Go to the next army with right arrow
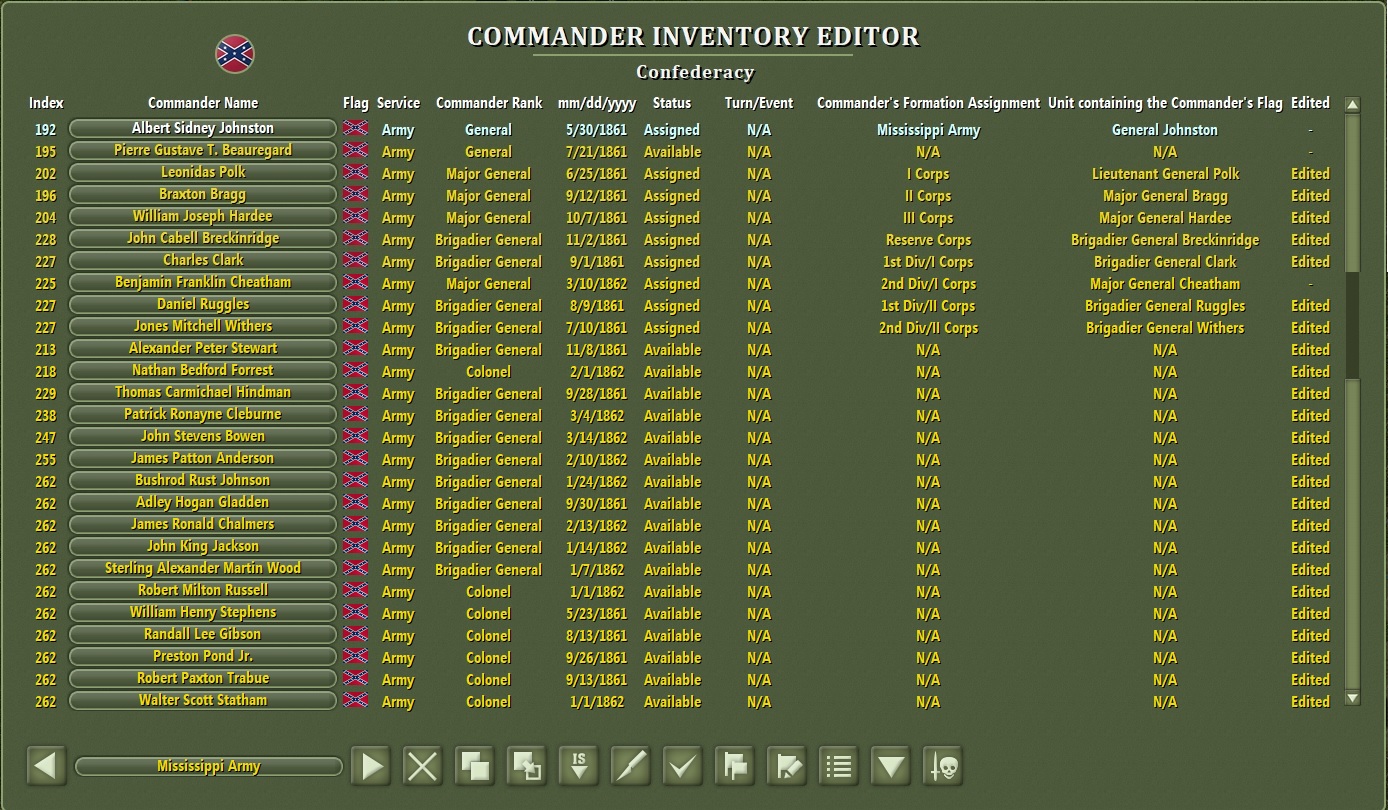This screenshot has width=1388, height=810. pyautogui.click(x=371, y=767)
